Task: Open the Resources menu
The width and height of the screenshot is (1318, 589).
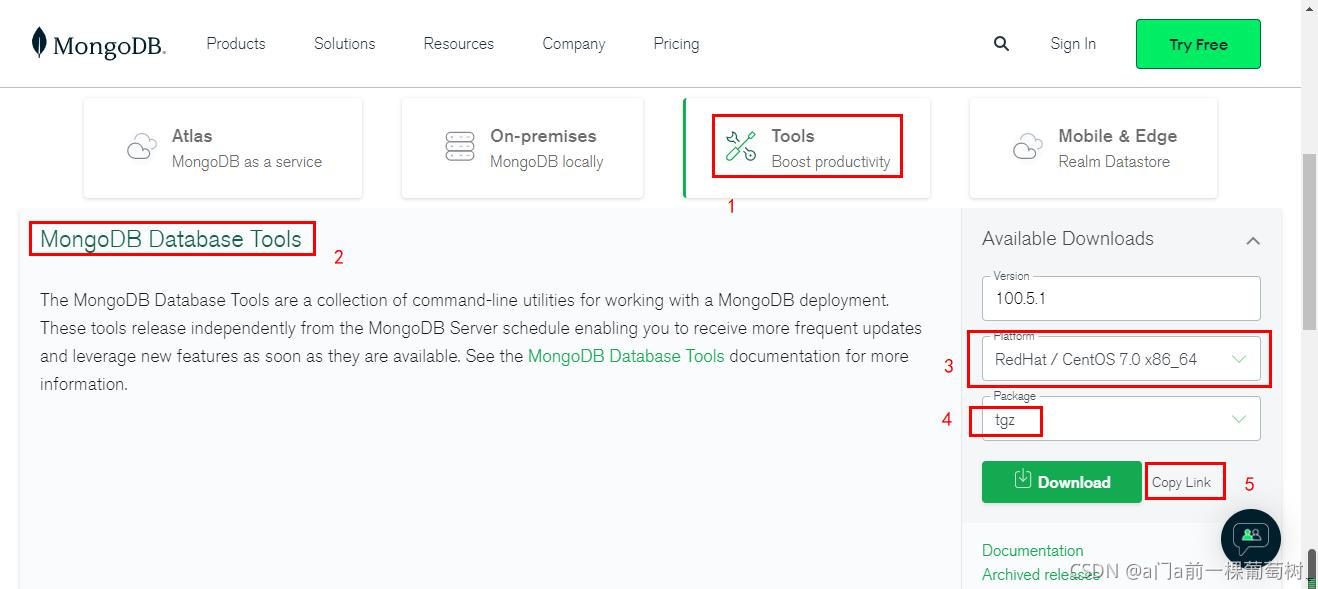Action: 458,44
